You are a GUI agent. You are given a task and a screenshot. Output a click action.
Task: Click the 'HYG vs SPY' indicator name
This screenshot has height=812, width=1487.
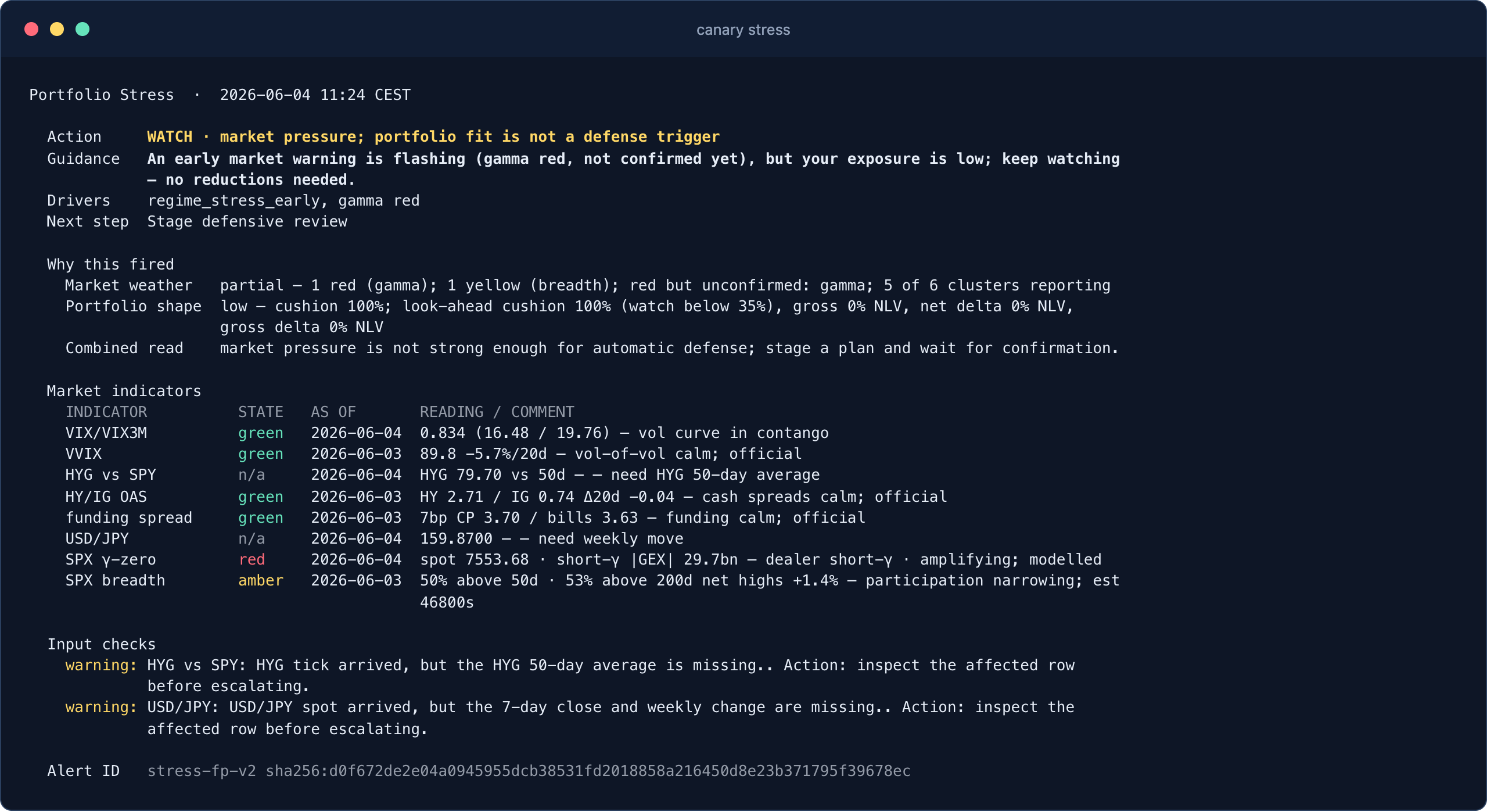pos(111,475)
